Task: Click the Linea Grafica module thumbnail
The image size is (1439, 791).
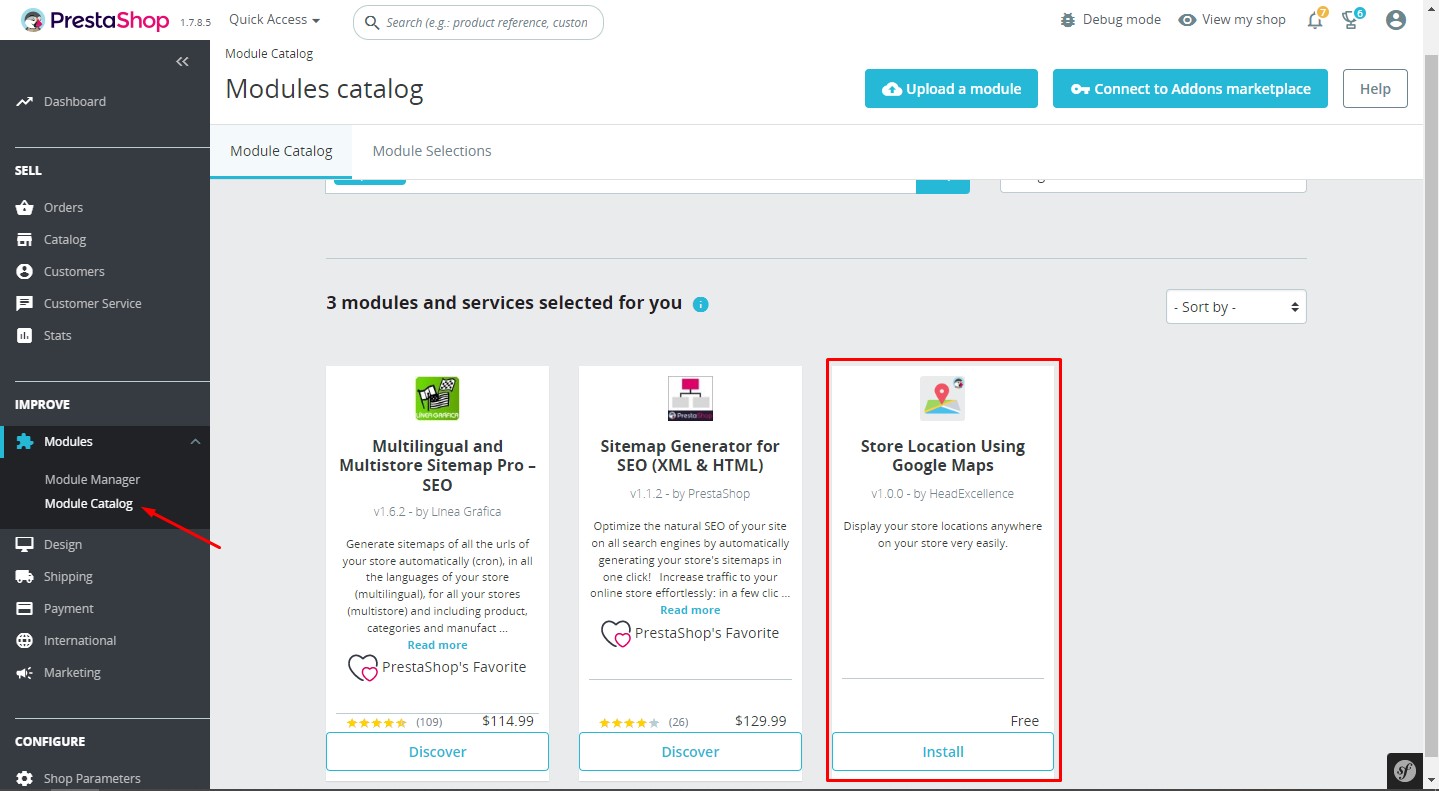Action: tap(437, 398)
